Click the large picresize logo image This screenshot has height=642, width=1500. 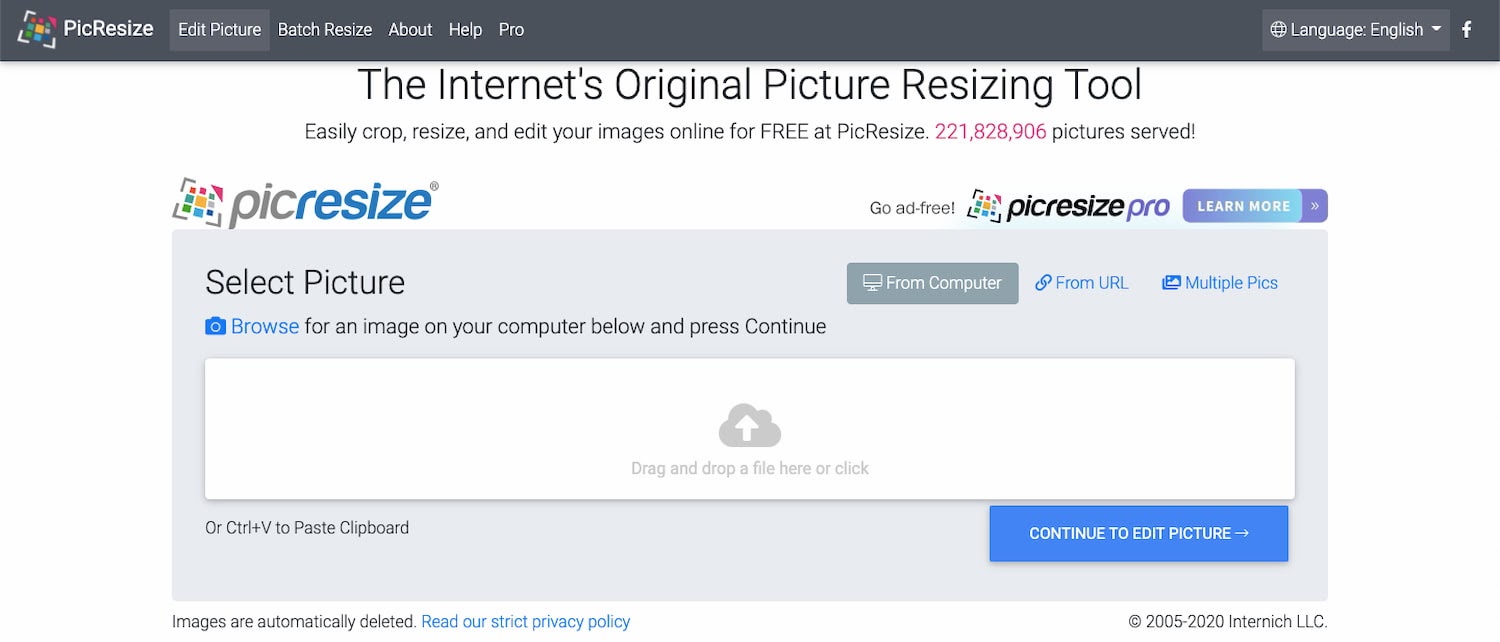[306, 203]
